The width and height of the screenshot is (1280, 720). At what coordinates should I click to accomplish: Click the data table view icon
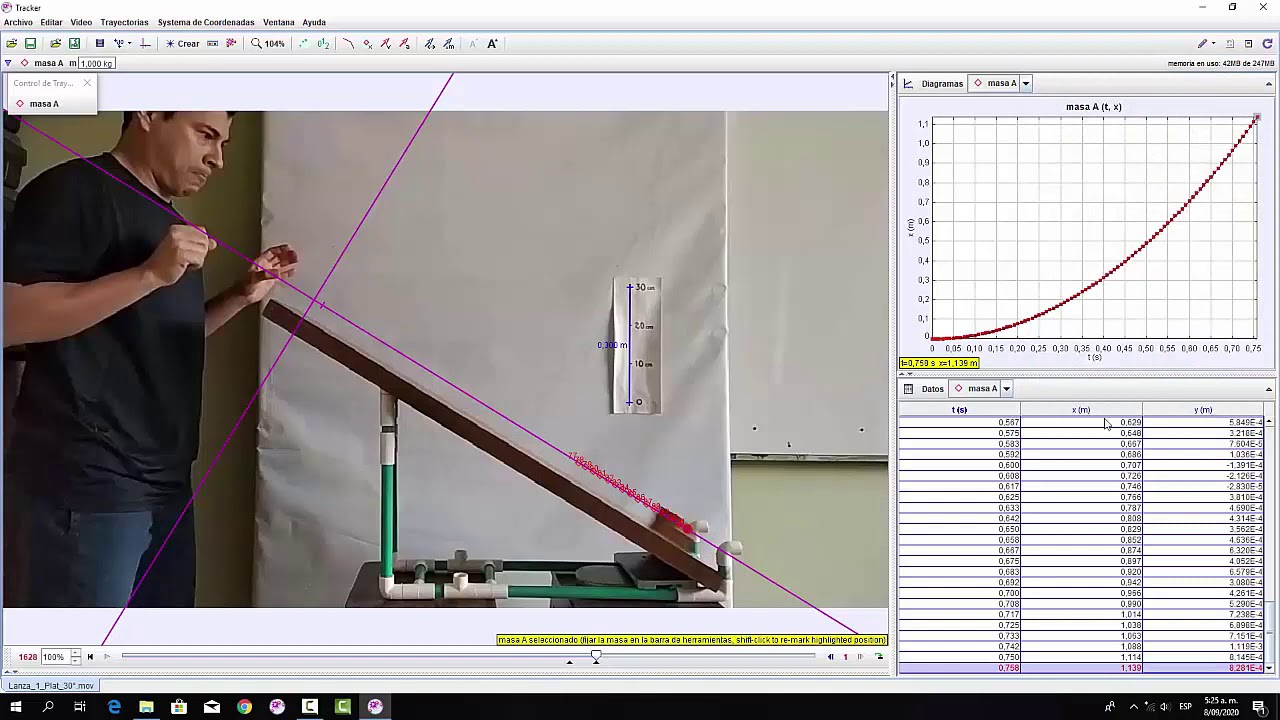(x=908, y=389)
